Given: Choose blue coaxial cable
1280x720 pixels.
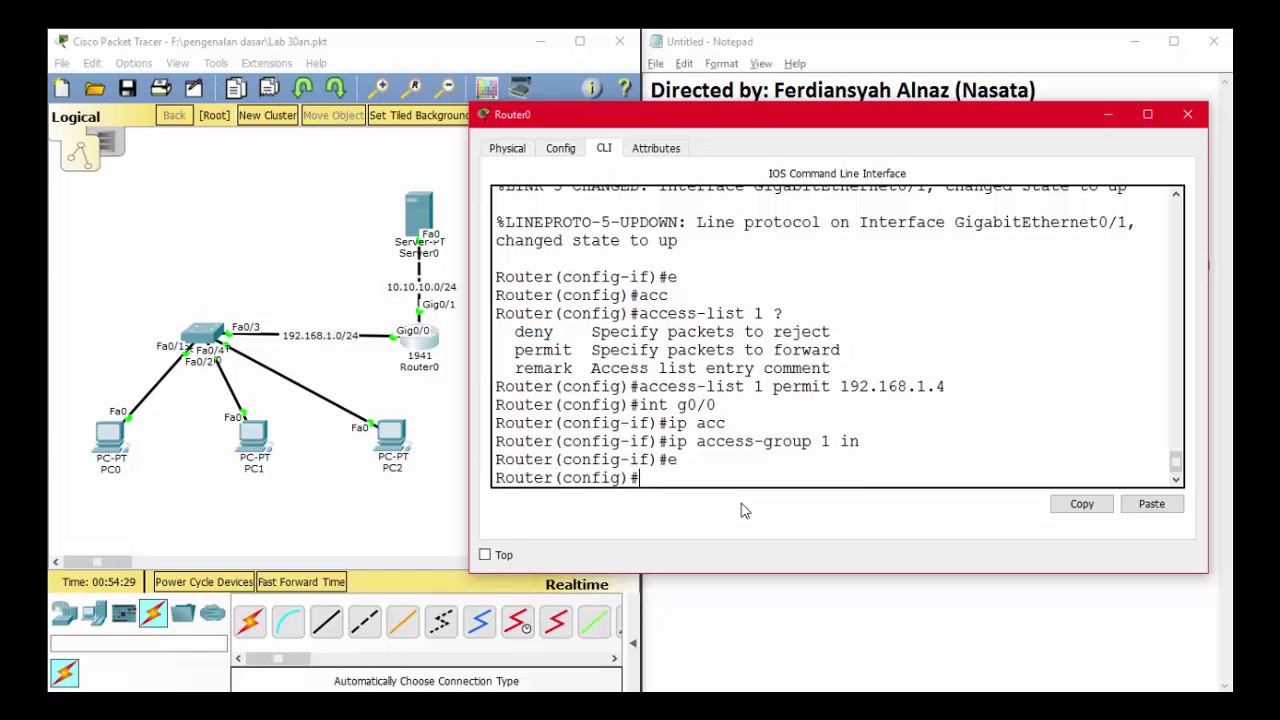Looking at the screenshot, I should click(x=479, y=622).
